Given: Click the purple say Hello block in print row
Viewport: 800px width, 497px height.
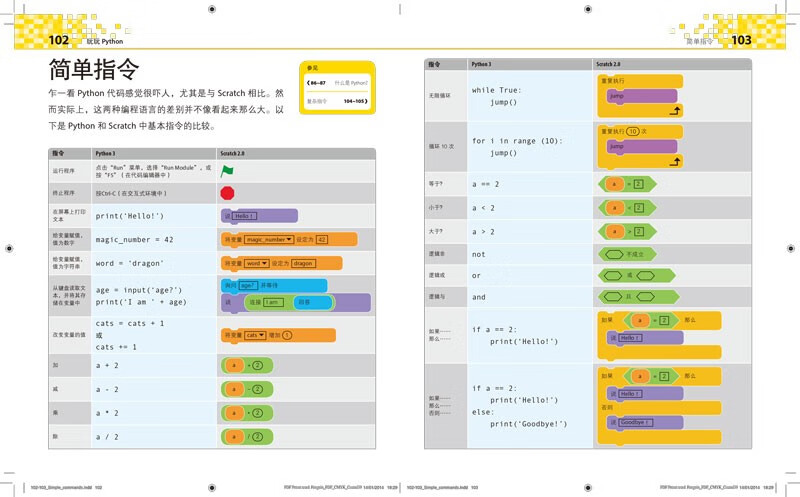Looking at the screenshot, I should 259,216.
